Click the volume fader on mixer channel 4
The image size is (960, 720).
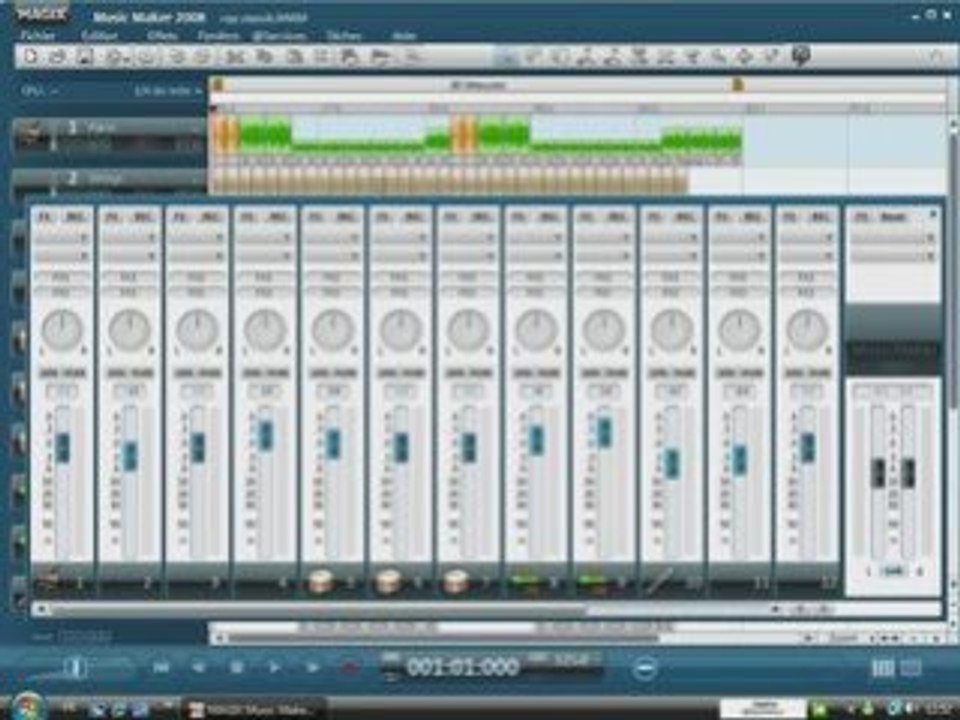pyautogui.click(x=266, y=435)
